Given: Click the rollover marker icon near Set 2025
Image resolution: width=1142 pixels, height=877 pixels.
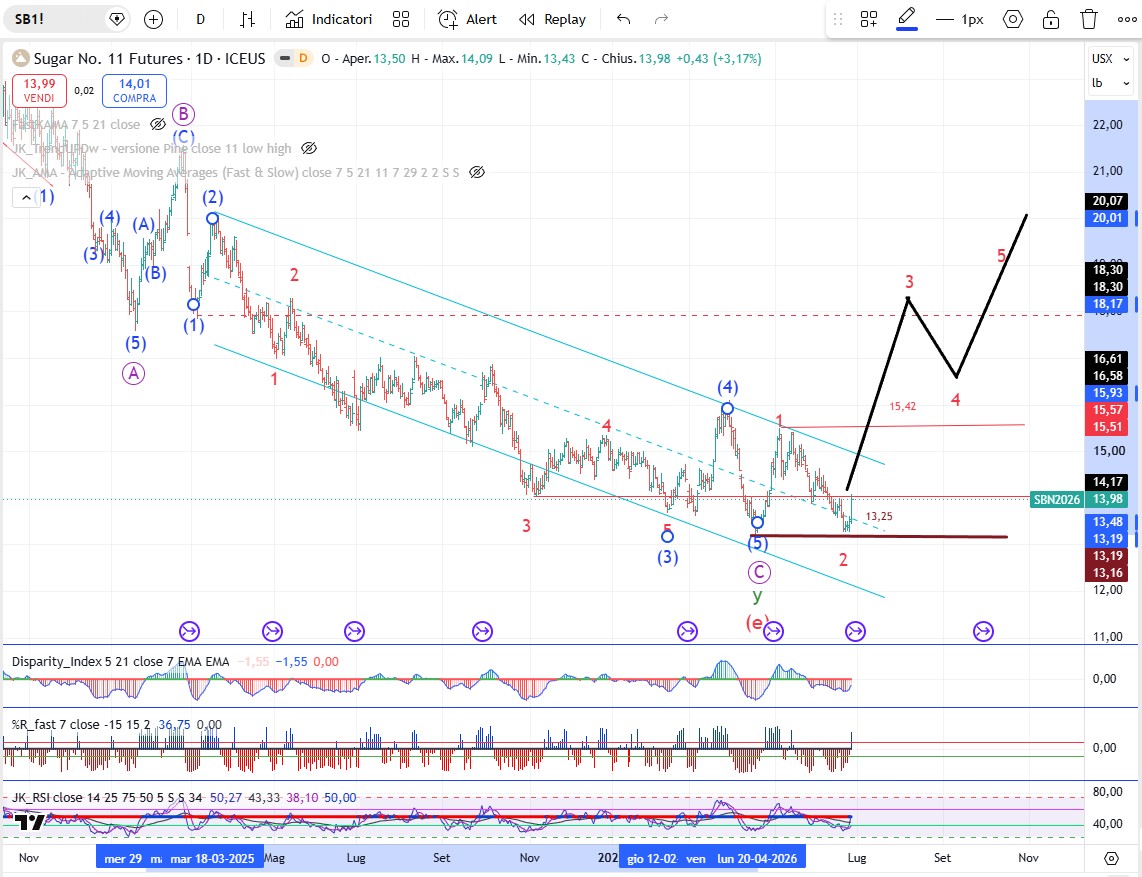Looking at the screenshot, I should click(482, 632).
